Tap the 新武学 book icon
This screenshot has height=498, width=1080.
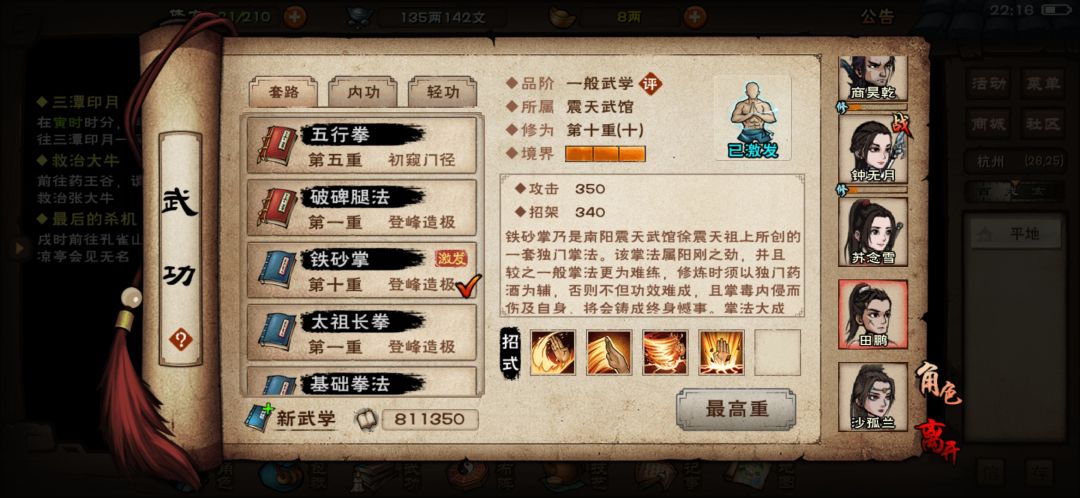(258, 418)
